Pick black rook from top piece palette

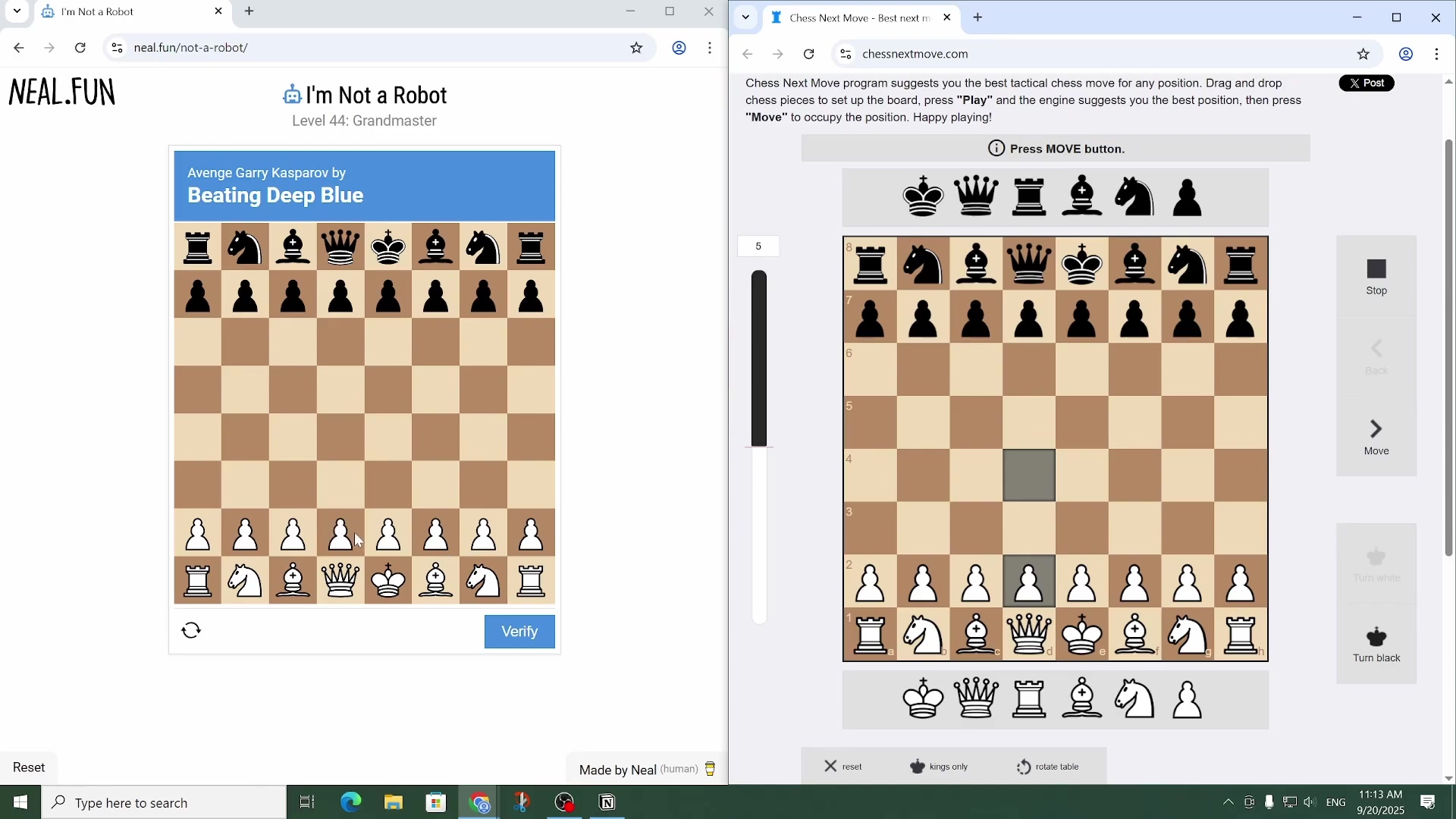tap(1029, 197)
